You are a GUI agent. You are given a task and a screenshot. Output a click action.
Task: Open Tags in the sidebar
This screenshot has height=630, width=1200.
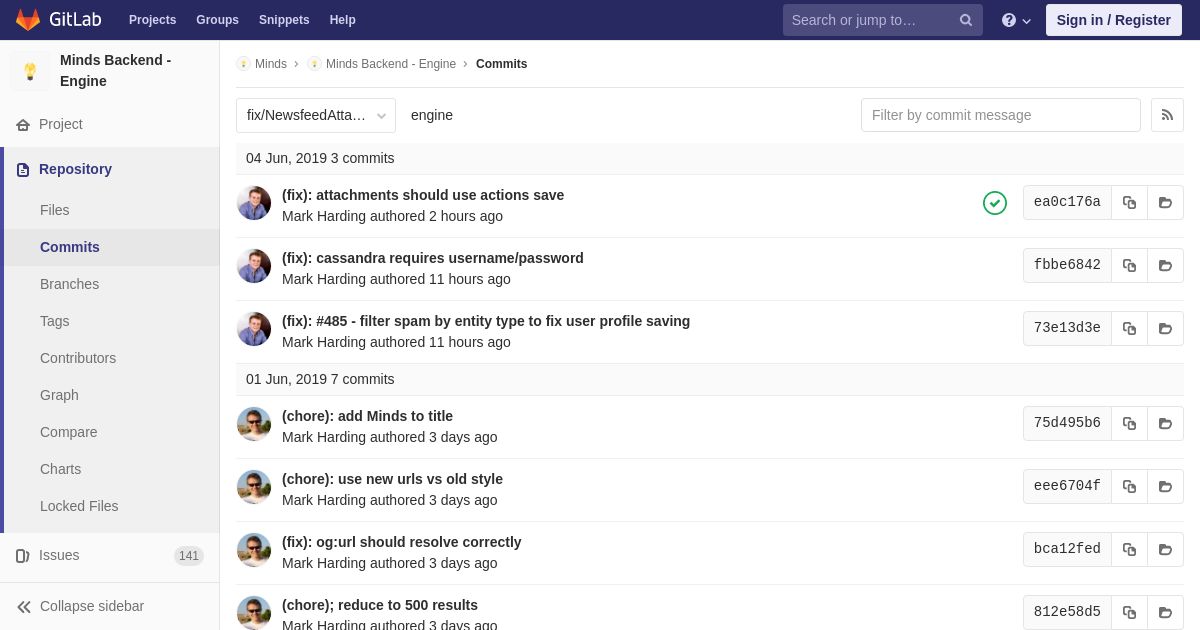tap(55, 321)
